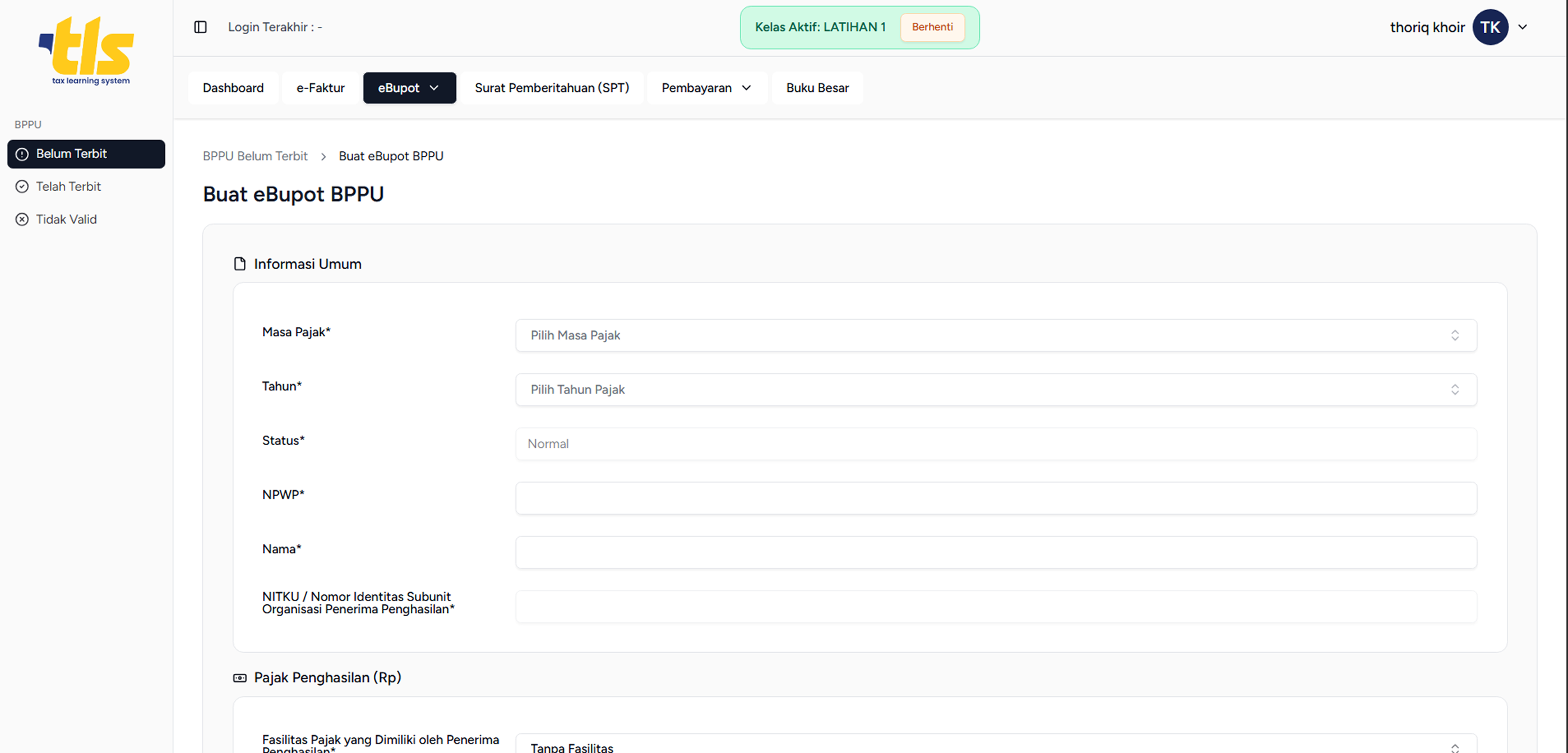The height and width of the screenshot is (753, 1568).
Task: Expand the Pembayaran menu
Action: point(706,88)
